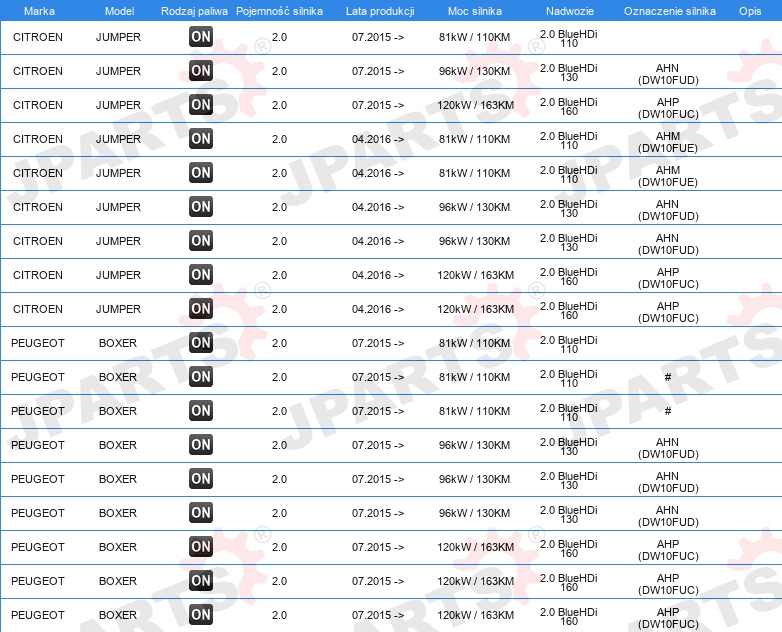Image resolution: width=782 pixels, height=632 pixels.
Task: Click 07.2015 date in Citroen Jumper 120kW row
Action: pyautogui.click(x=378, y=105)
